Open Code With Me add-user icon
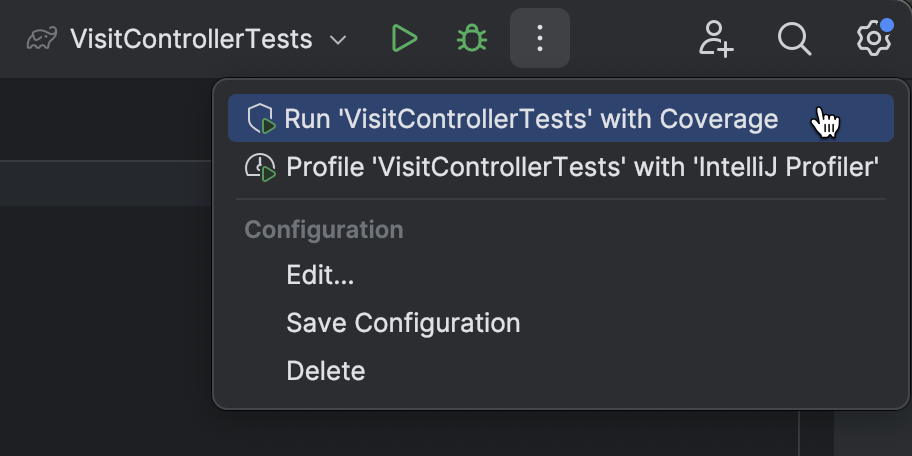The image size is (912, 456). (x=715, y=40)
